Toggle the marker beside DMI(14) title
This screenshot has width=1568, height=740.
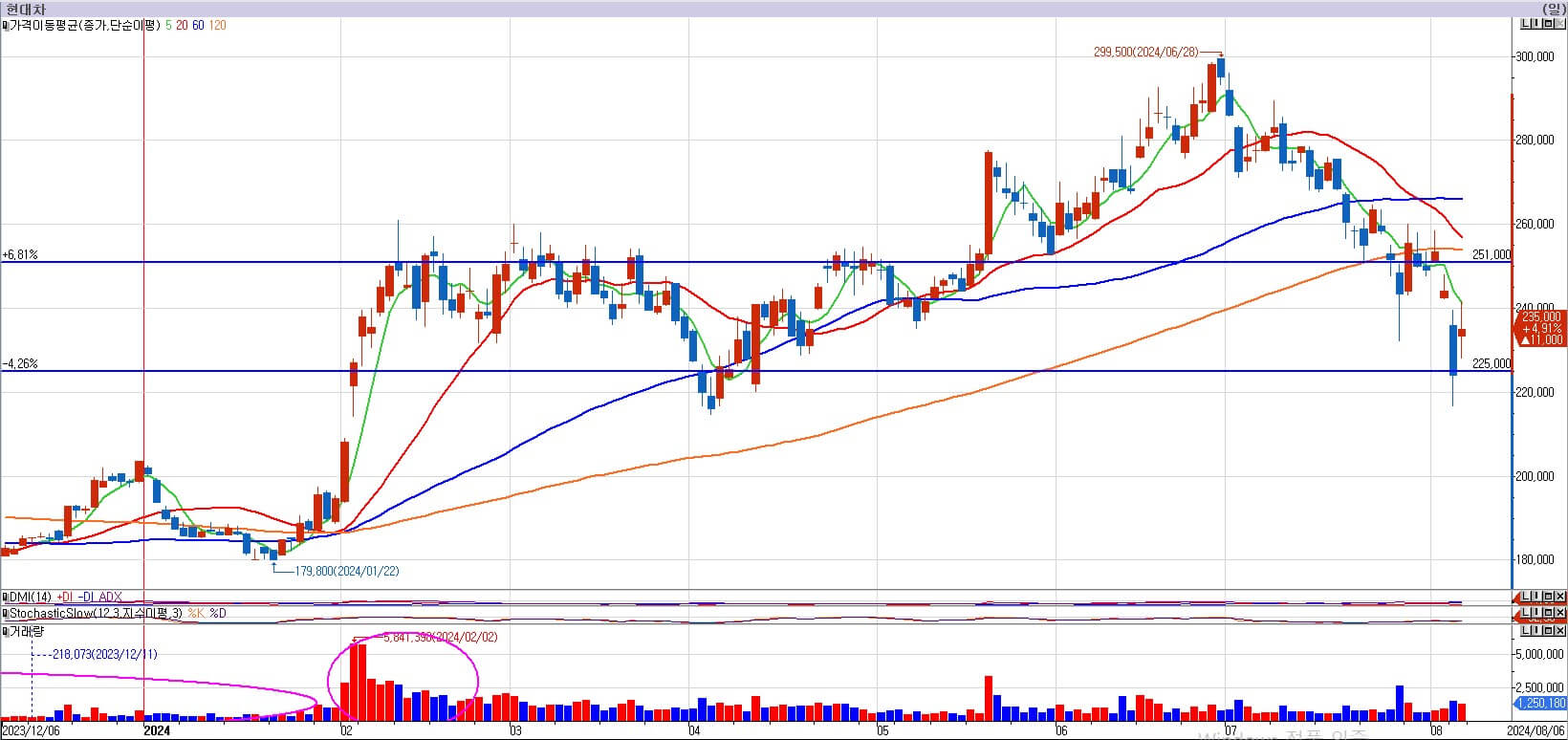point(5,597)
